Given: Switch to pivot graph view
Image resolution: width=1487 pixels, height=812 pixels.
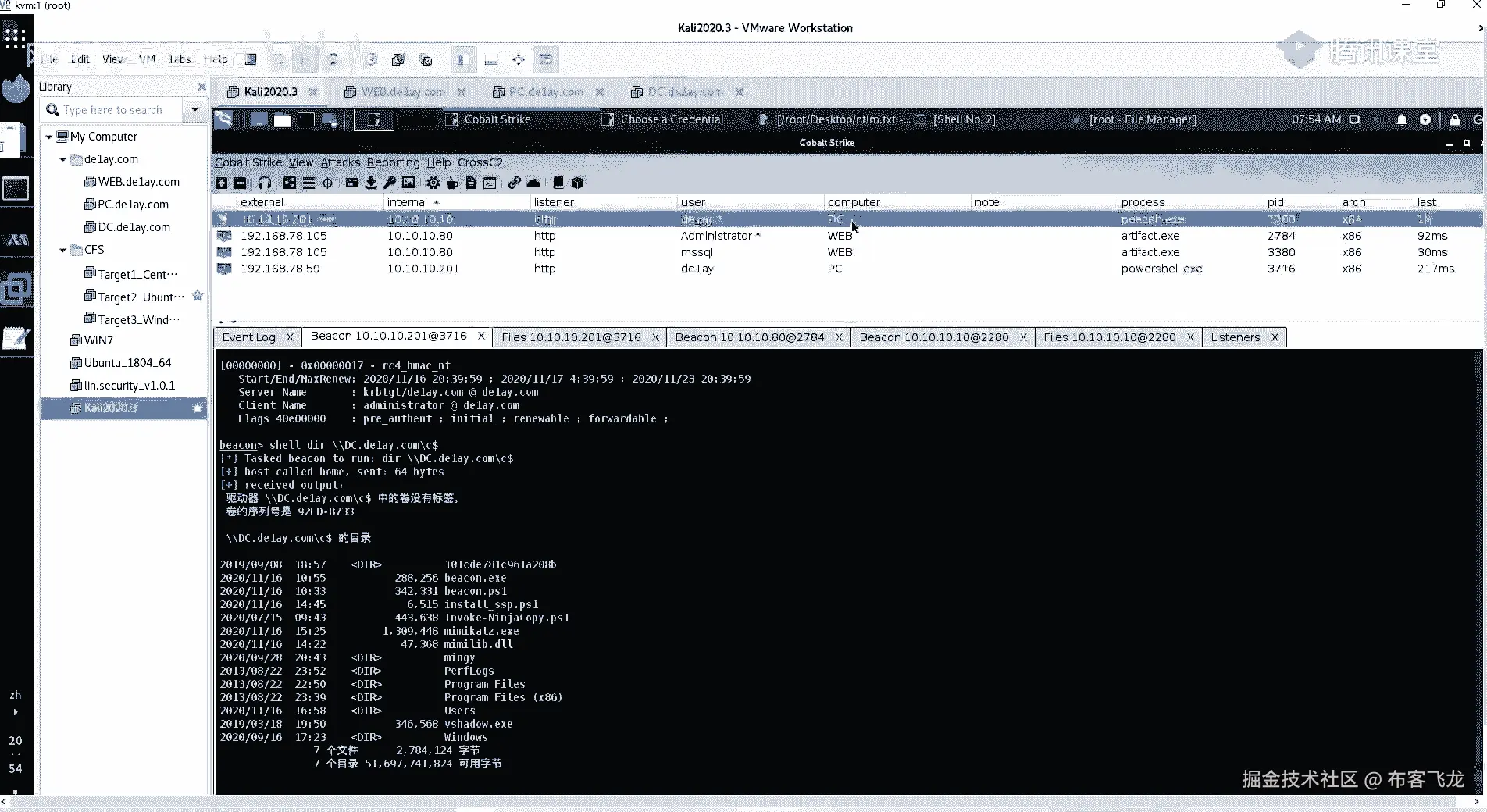Looking at the screenshot, I should coord(290,183).
